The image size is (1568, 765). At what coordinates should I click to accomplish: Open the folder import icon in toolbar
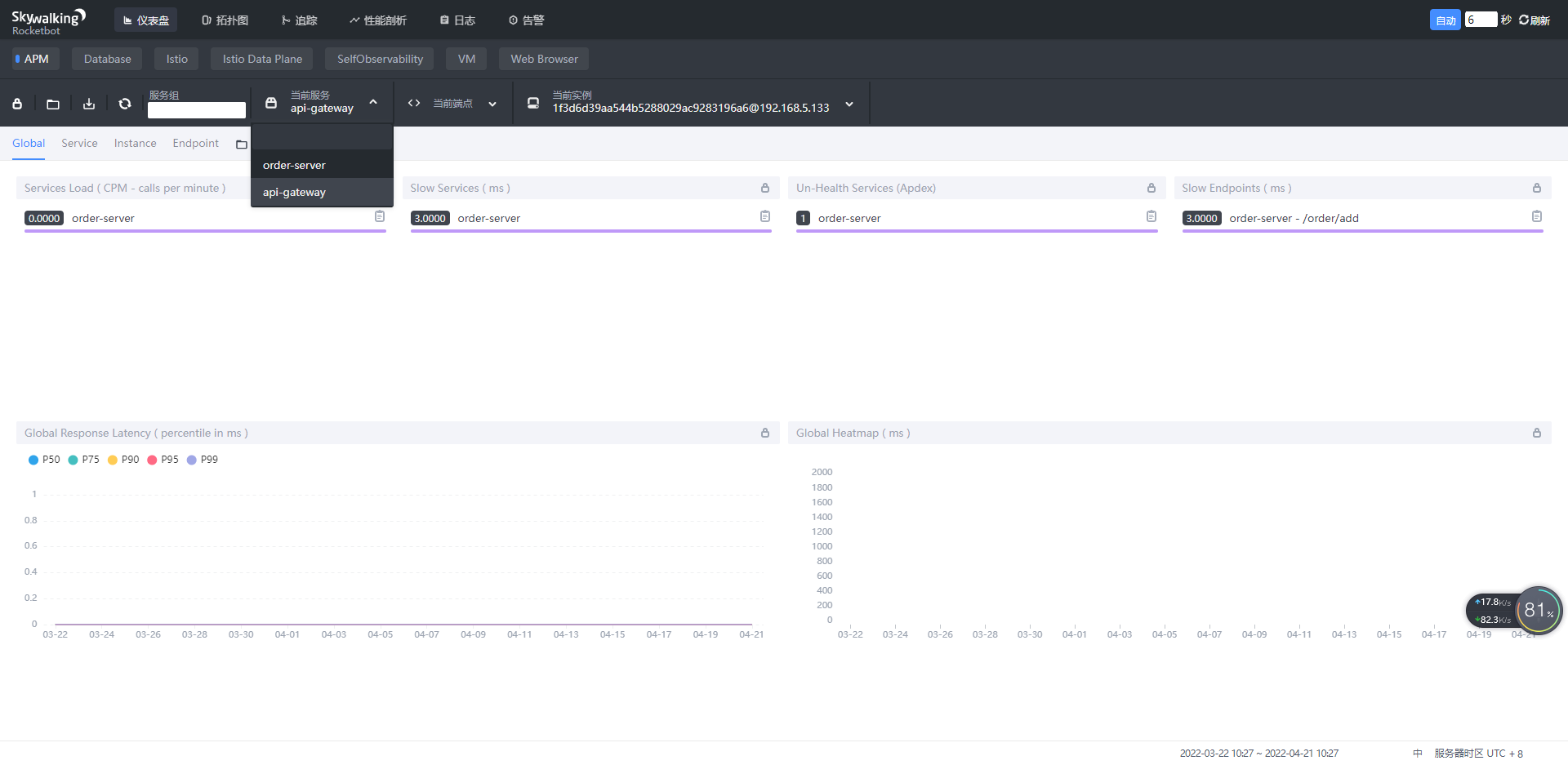(53, 104)
